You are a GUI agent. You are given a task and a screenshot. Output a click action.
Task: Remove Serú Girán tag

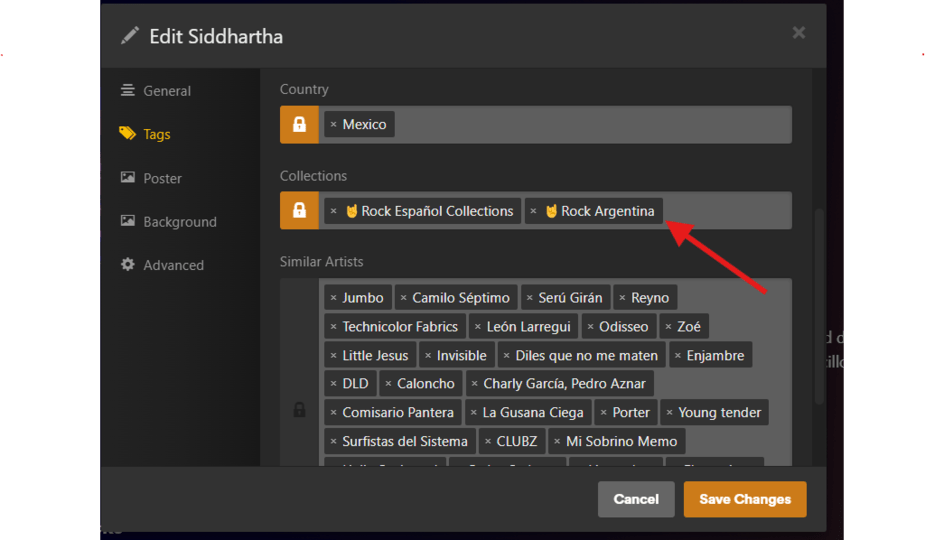pos(530,298)
